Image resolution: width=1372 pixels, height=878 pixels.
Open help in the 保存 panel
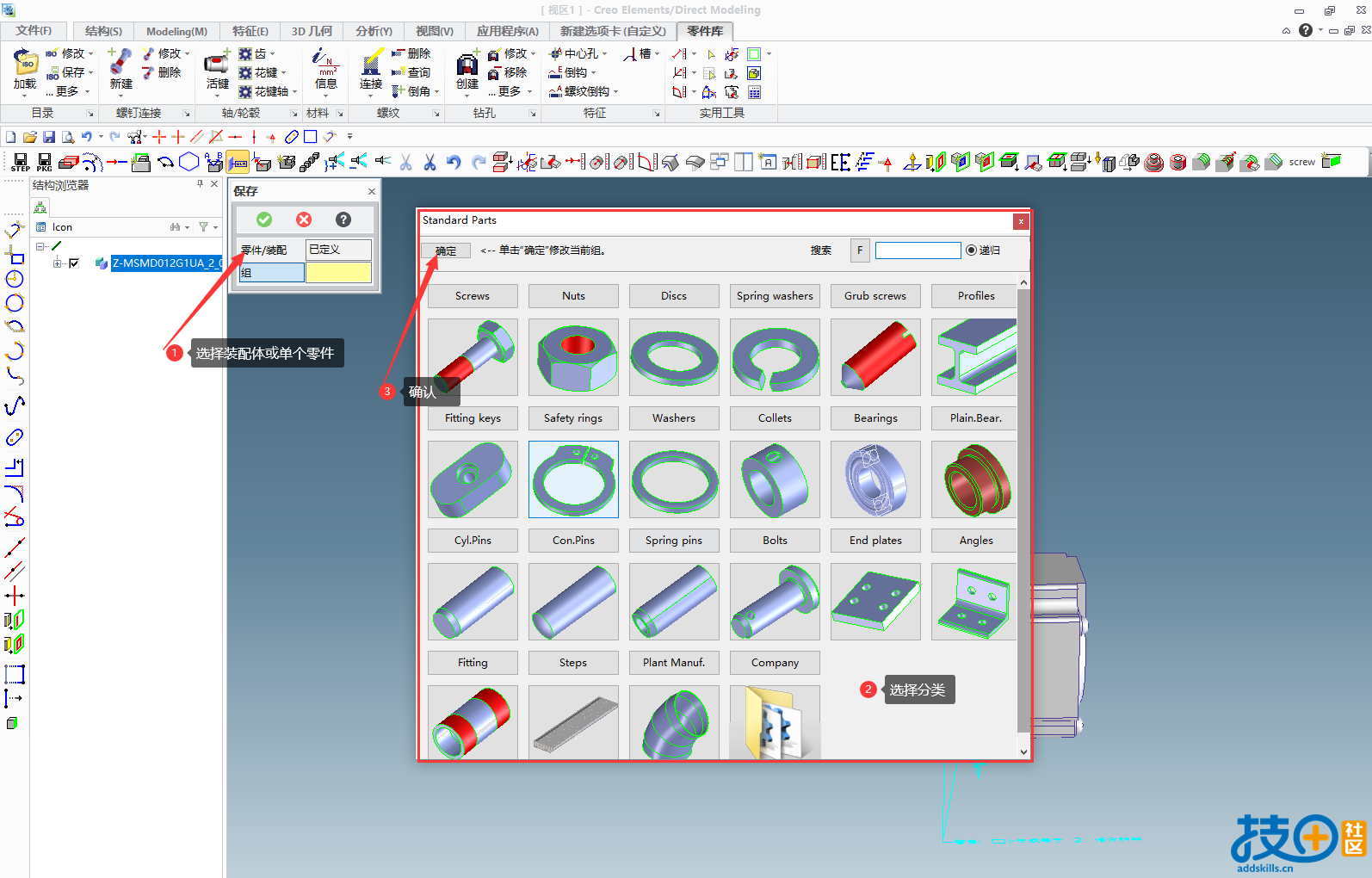(343, 219)
